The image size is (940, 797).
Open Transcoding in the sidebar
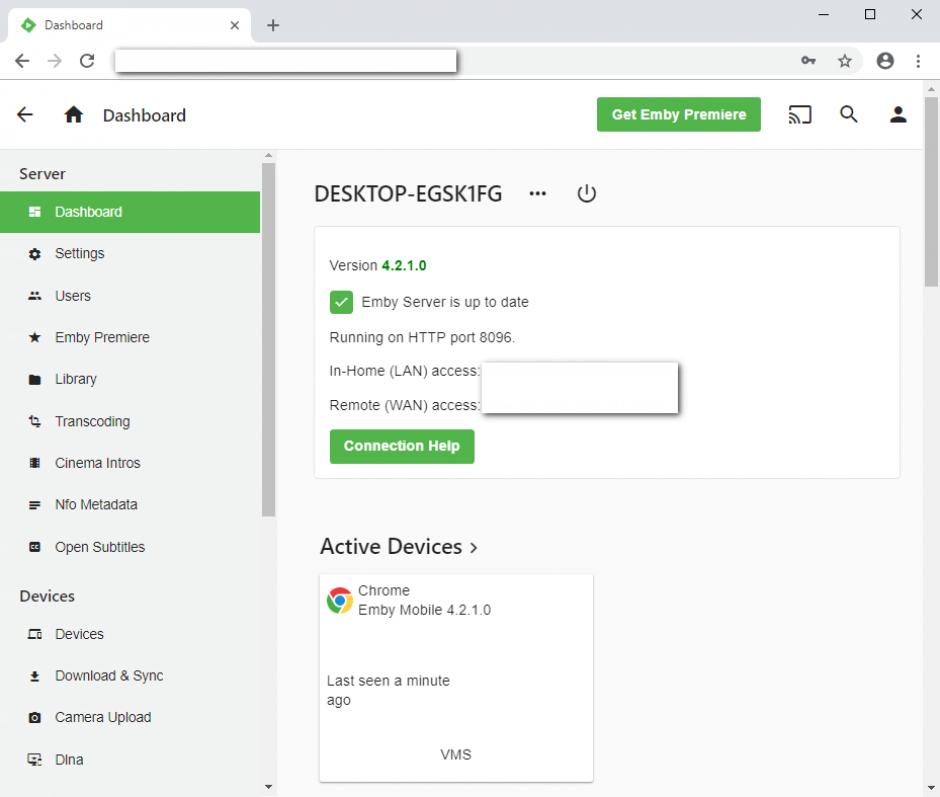(130, 421)
